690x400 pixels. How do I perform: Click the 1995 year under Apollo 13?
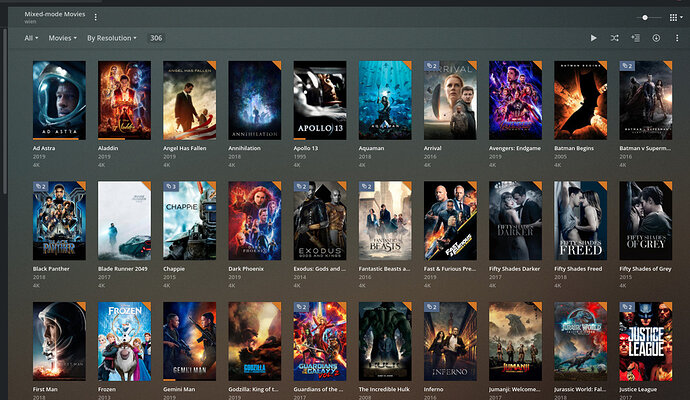coord(300,157)
